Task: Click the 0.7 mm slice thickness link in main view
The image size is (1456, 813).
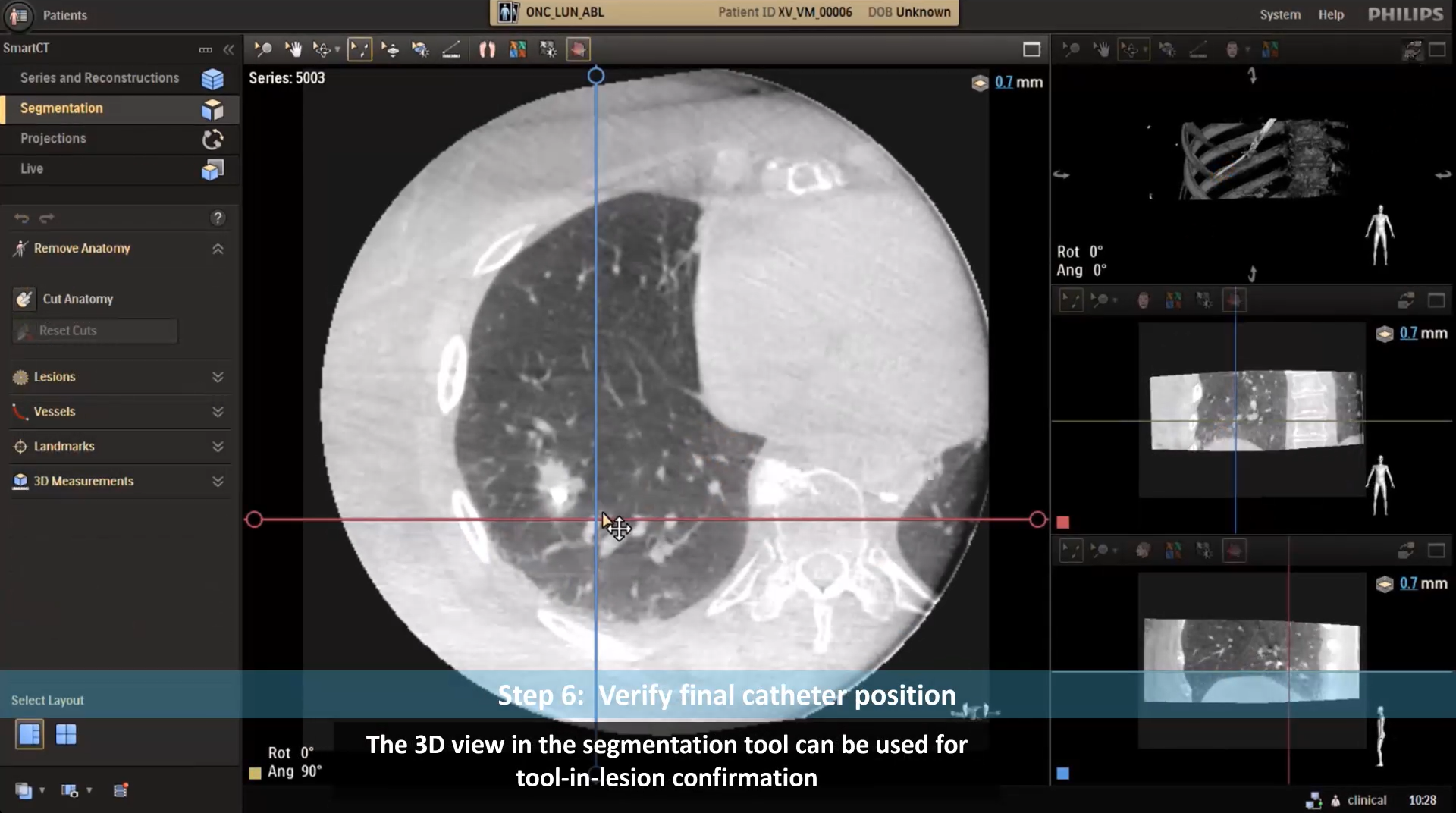Action: pyautogui.click(x=1003, y=82)
